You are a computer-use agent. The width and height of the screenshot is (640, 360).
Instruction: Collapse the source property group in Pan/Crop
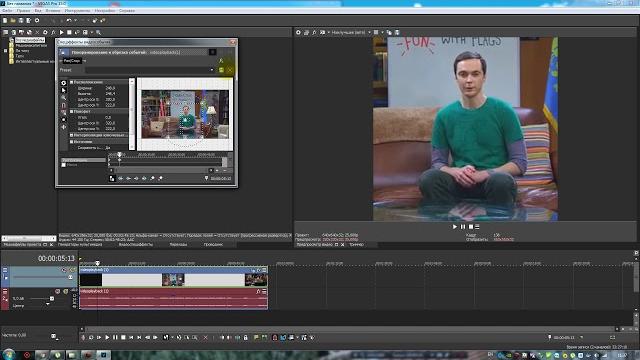tap(71, 142)
